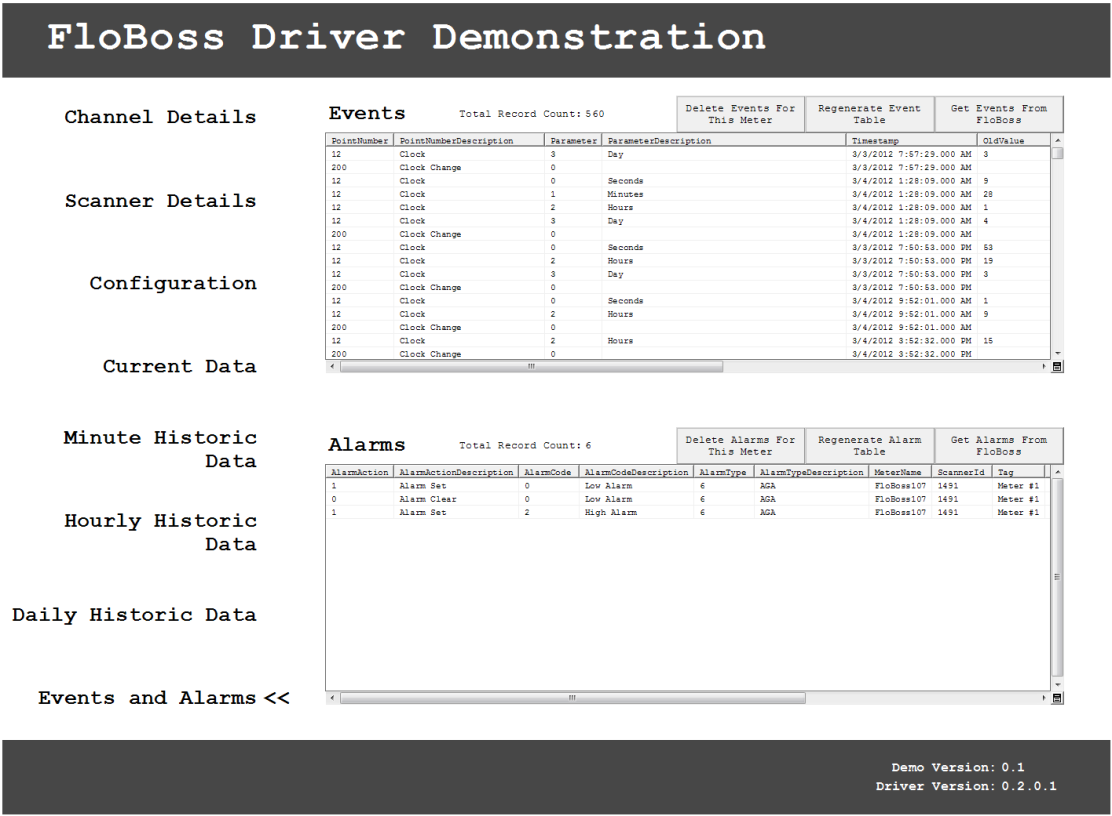1112x816 pixels.
Task: Select the Alarm Clear row description
Action: pyautogui.click(x=428, y=499)
